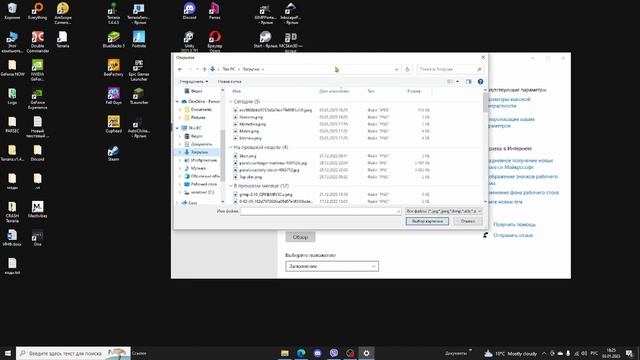Select Музыка in the navigation tree
This screenshot has height=360, width=640.
click(198, 168)
